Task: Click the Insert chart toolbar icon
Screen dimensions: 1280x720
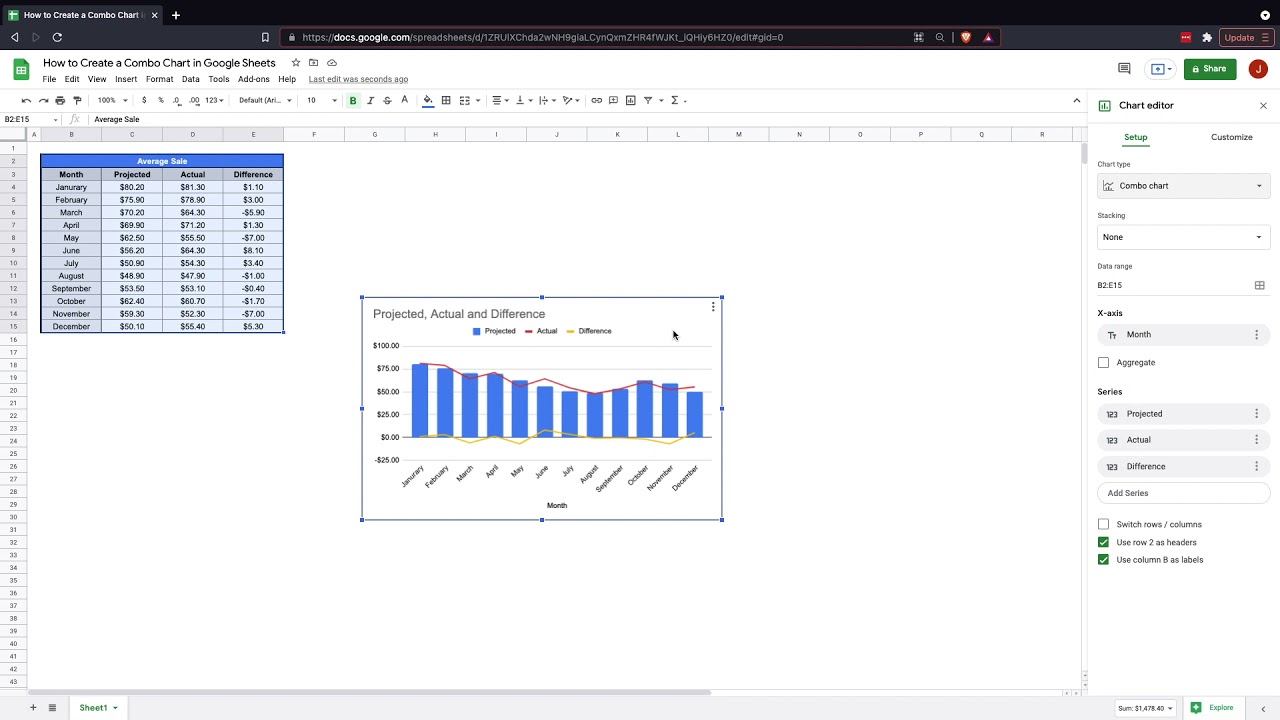Action: point(630,100)
